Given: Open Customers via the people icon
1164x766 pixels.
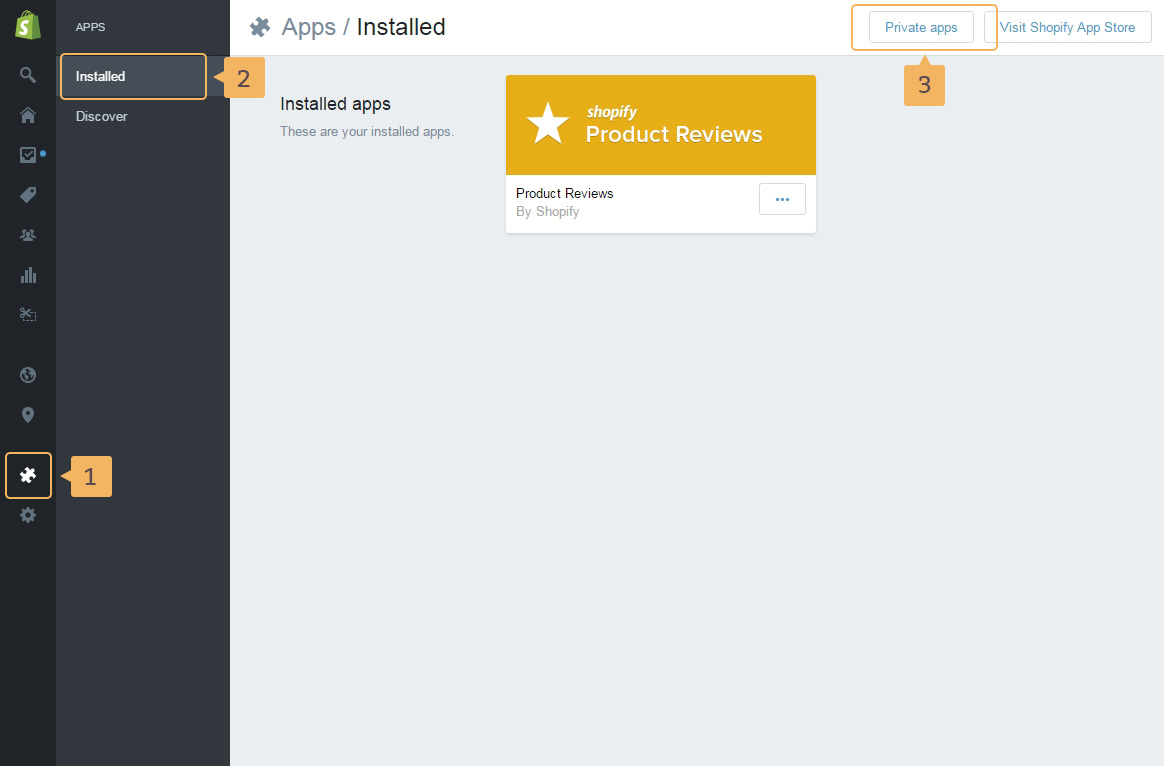Looking at the screenshot, I should pos(28,235).
